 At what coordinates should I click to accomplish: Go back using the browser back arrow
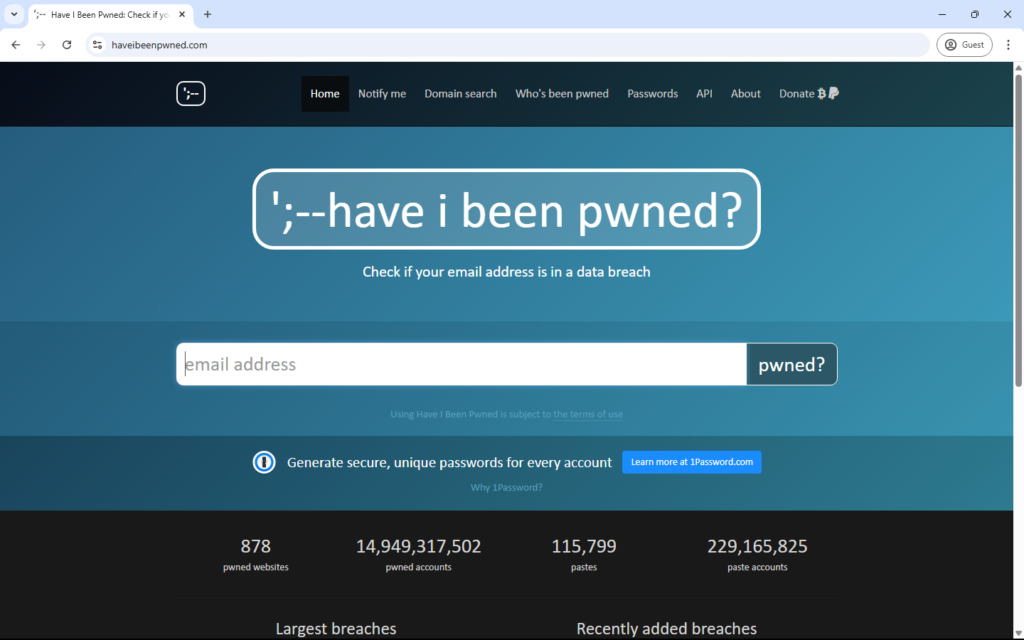click(16, 45)
